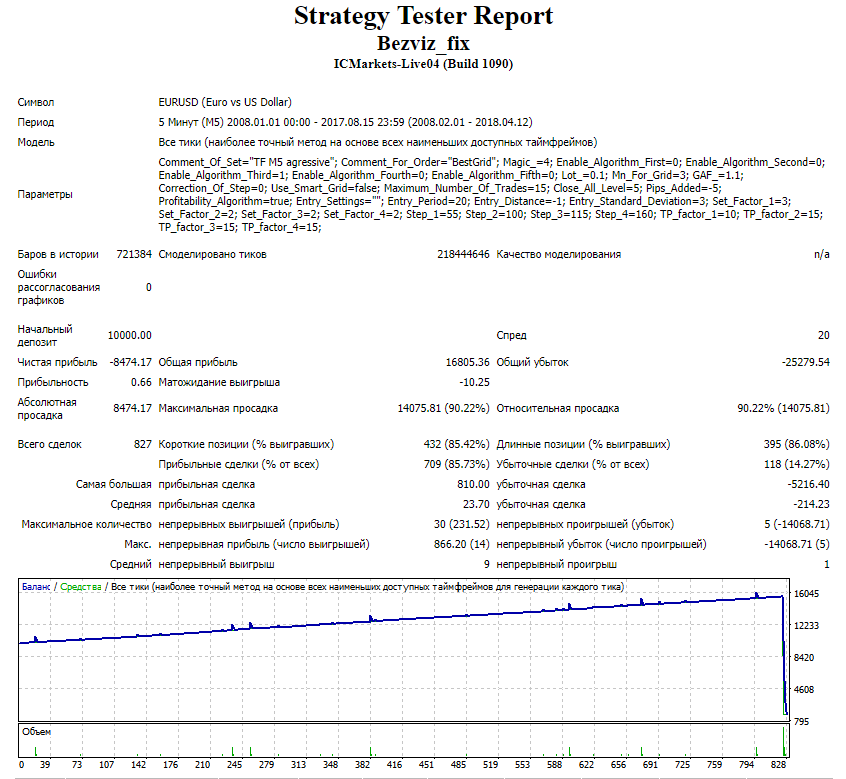
Task: Click absolute drawdown value 8474.17
Action: point(132,408)
